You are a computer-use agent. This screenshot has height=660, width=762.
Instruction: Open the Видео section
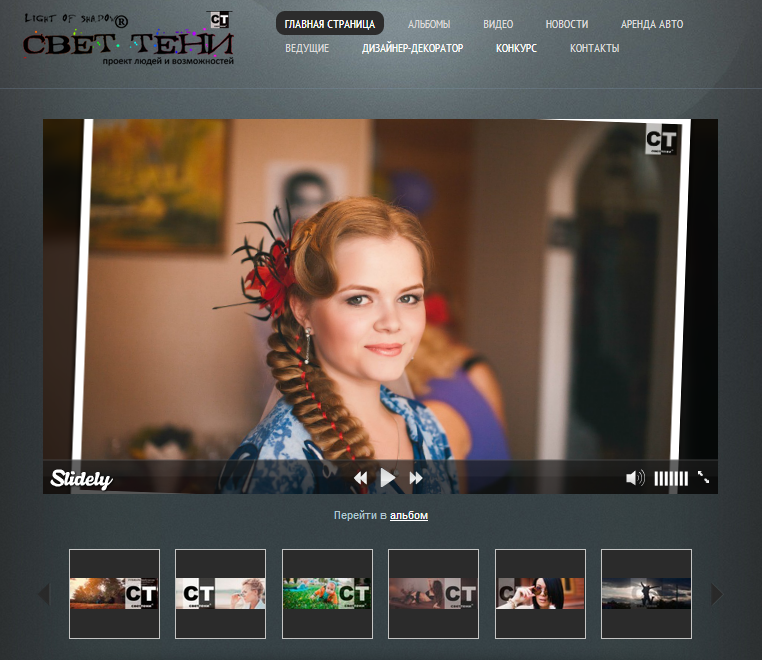tap(498, 24)
